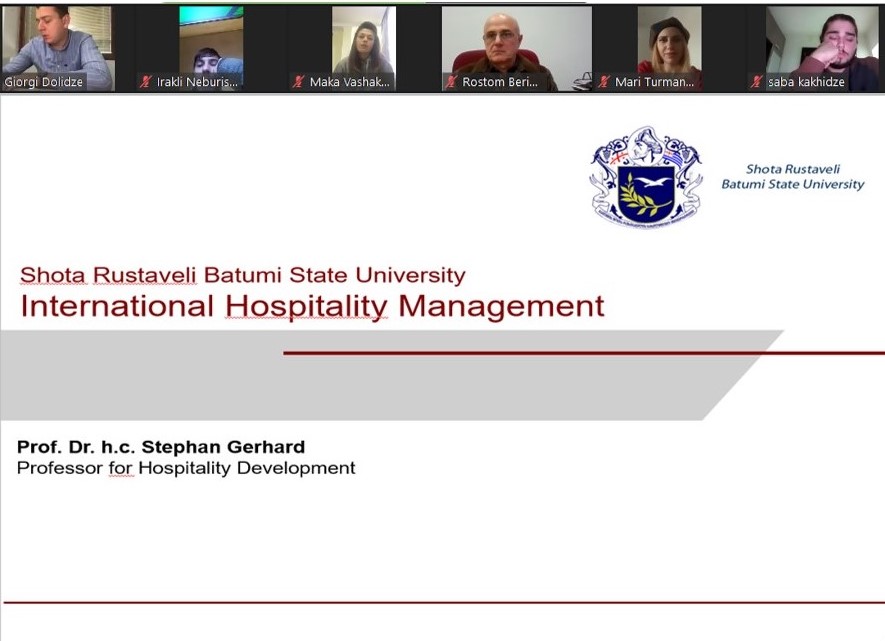Screen dimensions: 885x641
Task: Click muted mic icon beside Rostom Beri
Action: [451, 82]
